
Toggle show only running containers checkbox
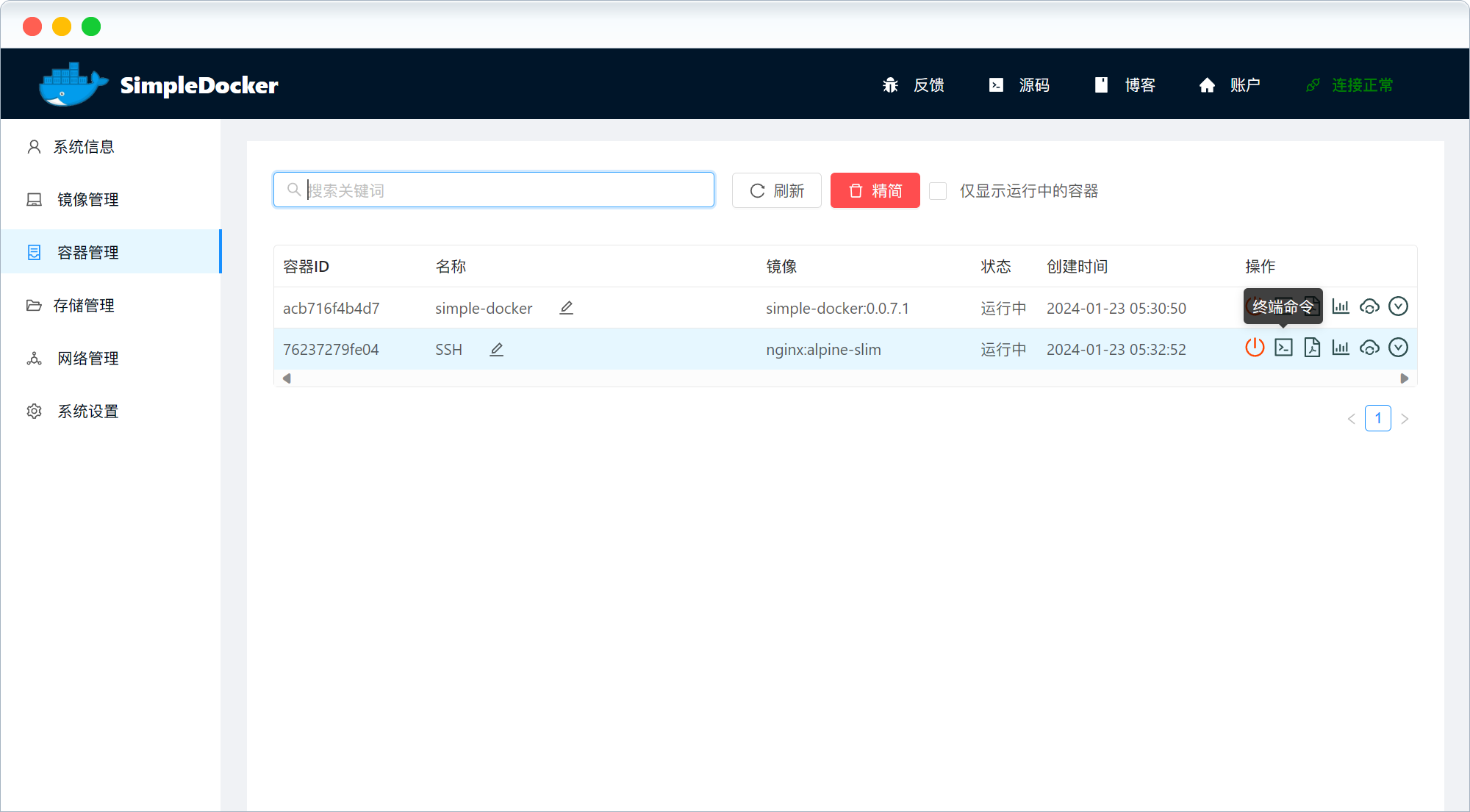938,191
